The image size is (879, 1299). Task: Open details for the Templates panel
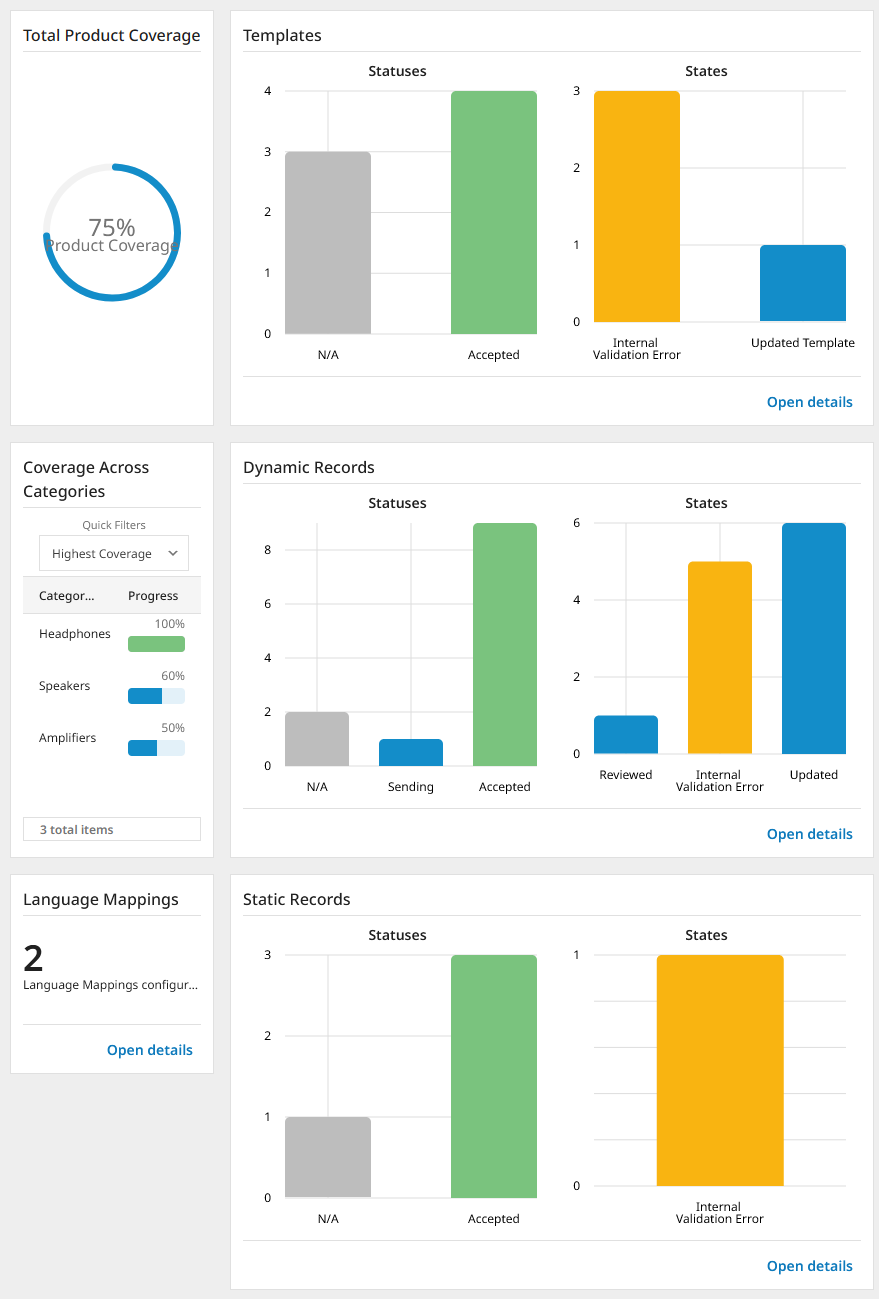click(x=809, y=402)
